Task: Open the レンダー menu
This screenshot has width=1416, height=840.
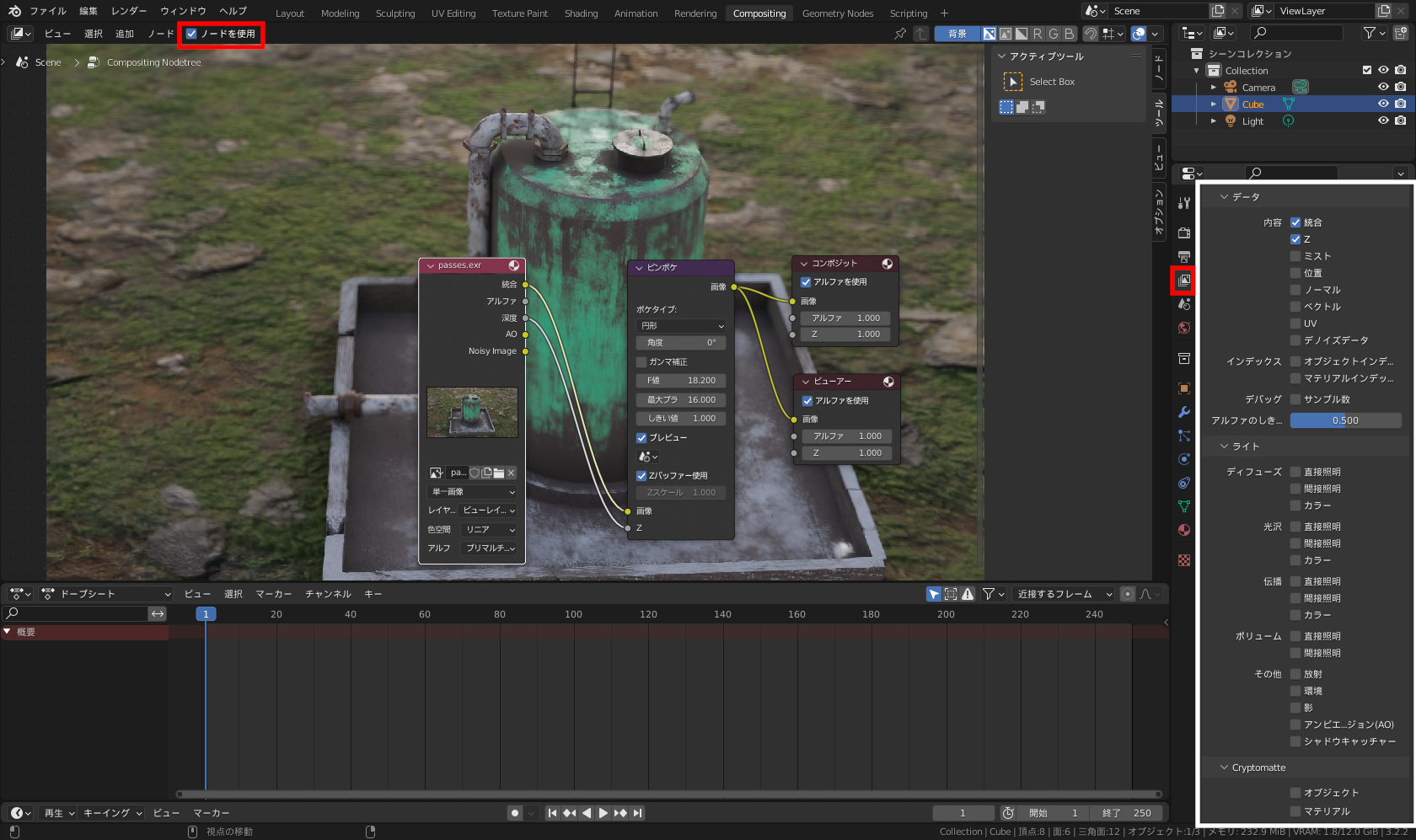Action: point(128,11)
